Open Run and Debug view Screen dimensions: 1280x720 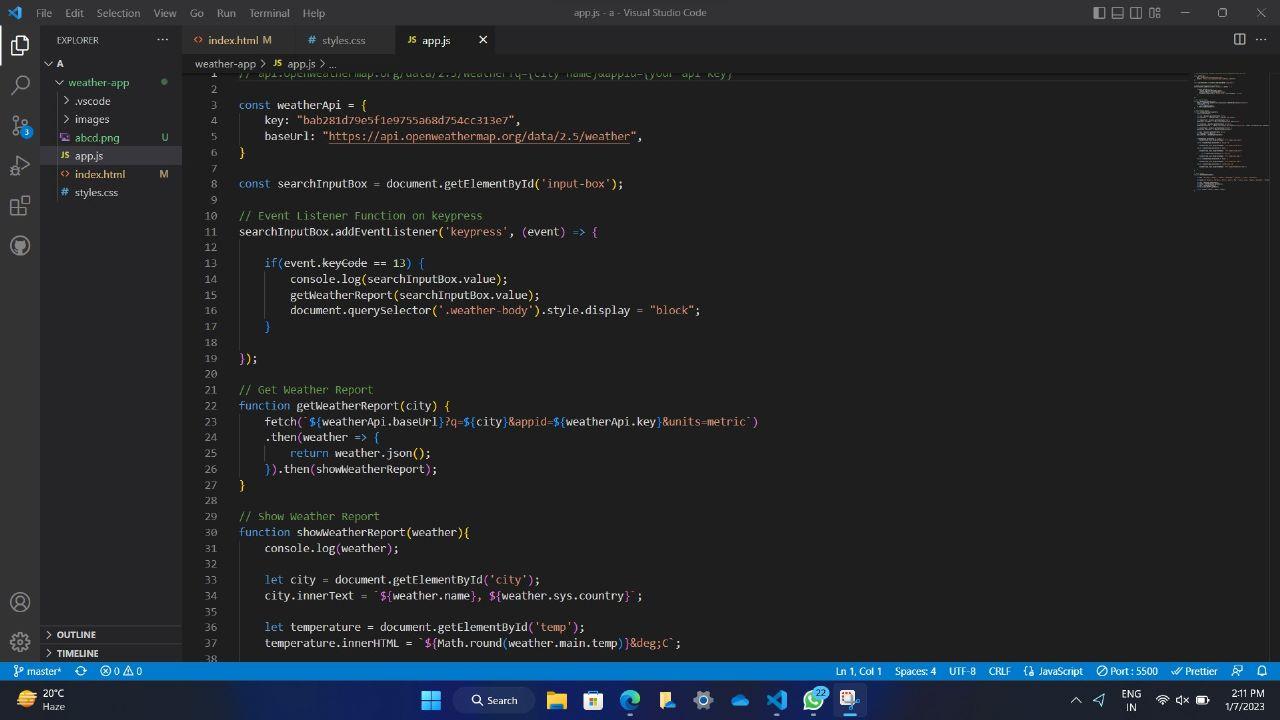20,166
